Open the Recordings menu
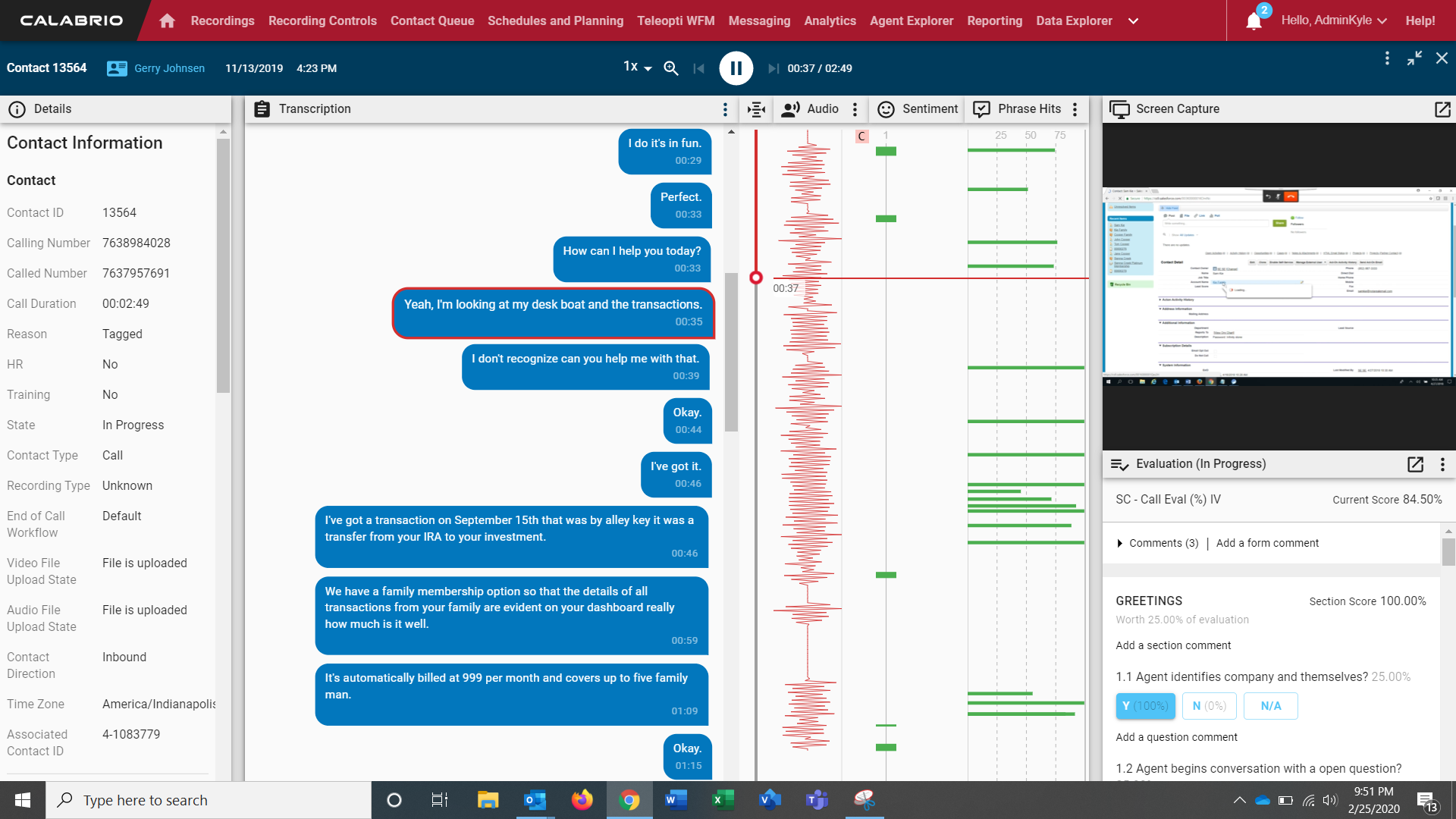The image size is (1456, 819). [222, 20]
